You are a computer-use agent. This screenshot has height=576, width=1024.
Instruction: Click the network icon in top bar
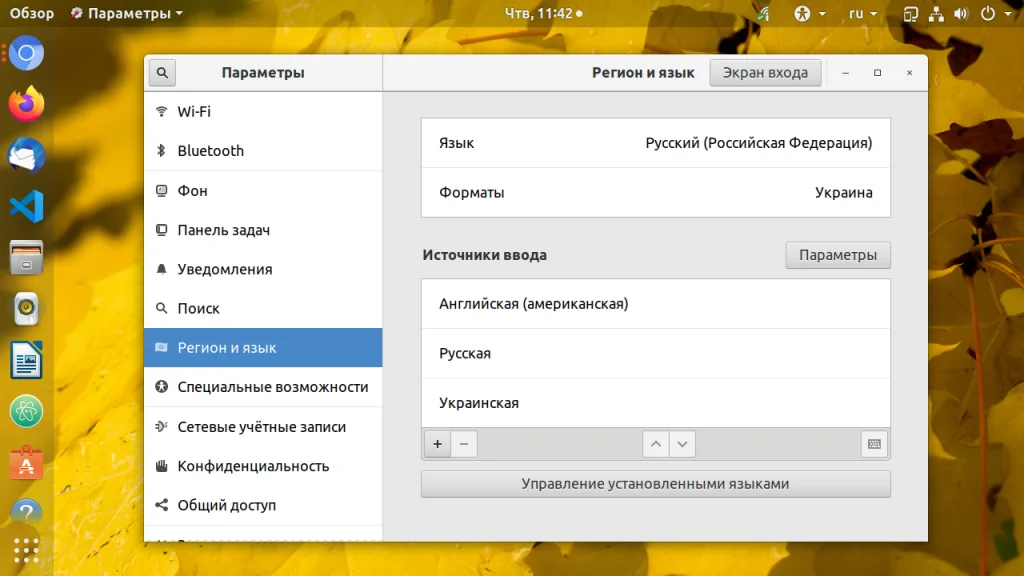coord(936,14)
